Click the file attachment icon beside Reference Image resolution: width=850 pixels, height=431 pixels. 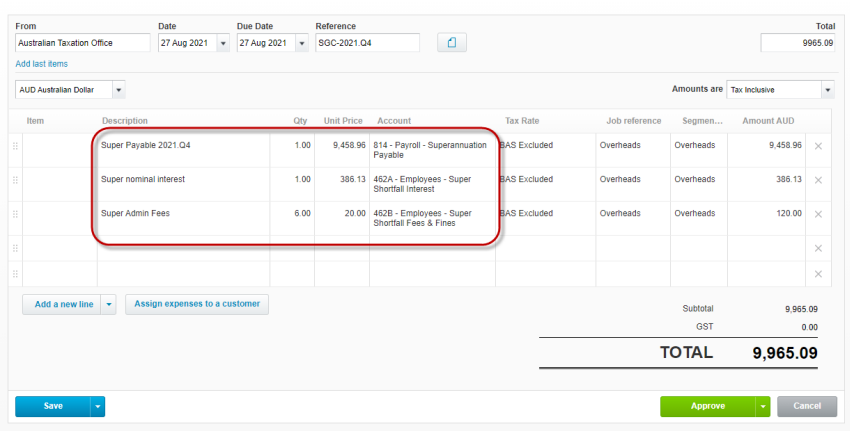(452, 43)
